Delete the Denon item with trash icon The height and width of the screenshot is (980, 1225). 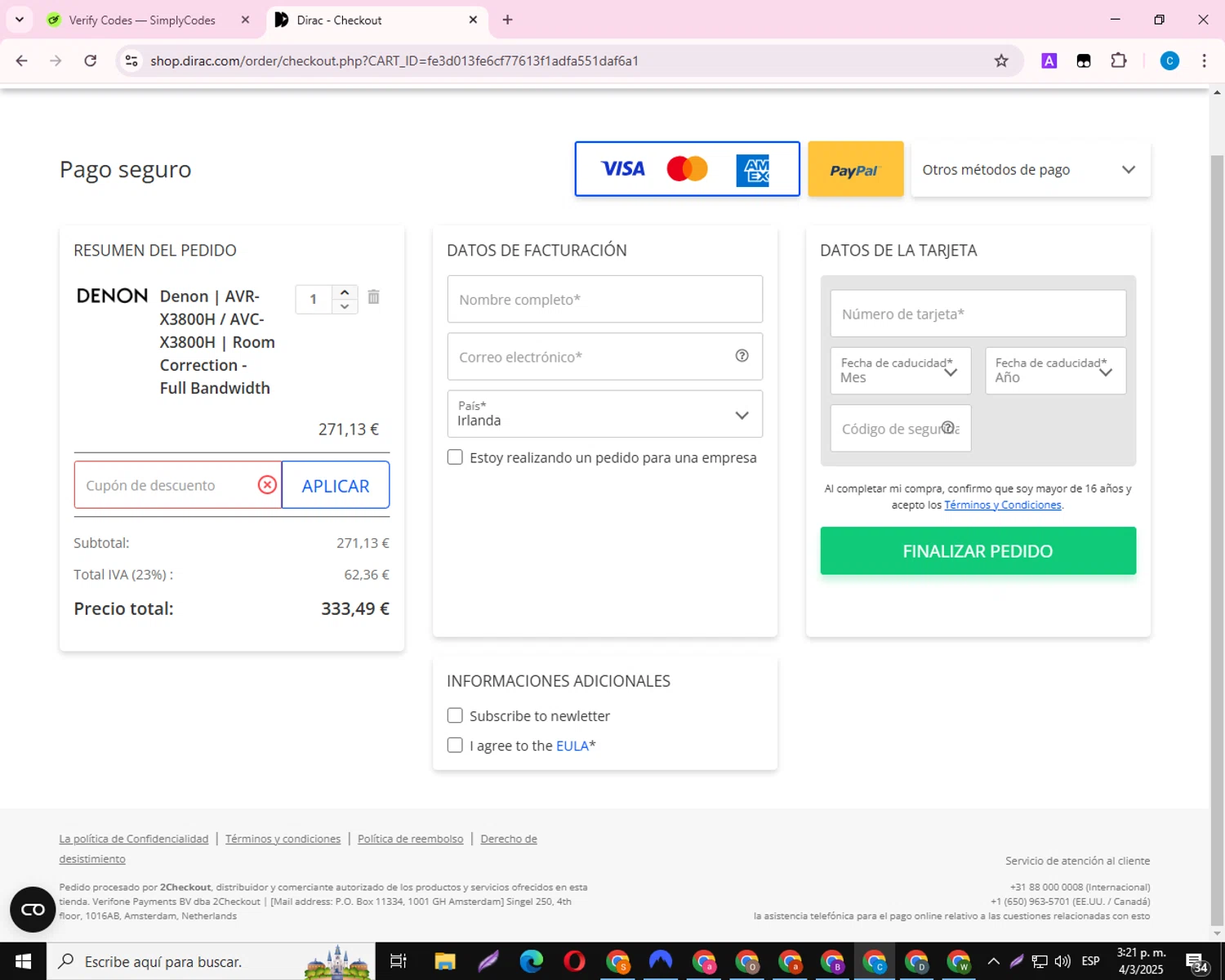click(x=373, y=297)
